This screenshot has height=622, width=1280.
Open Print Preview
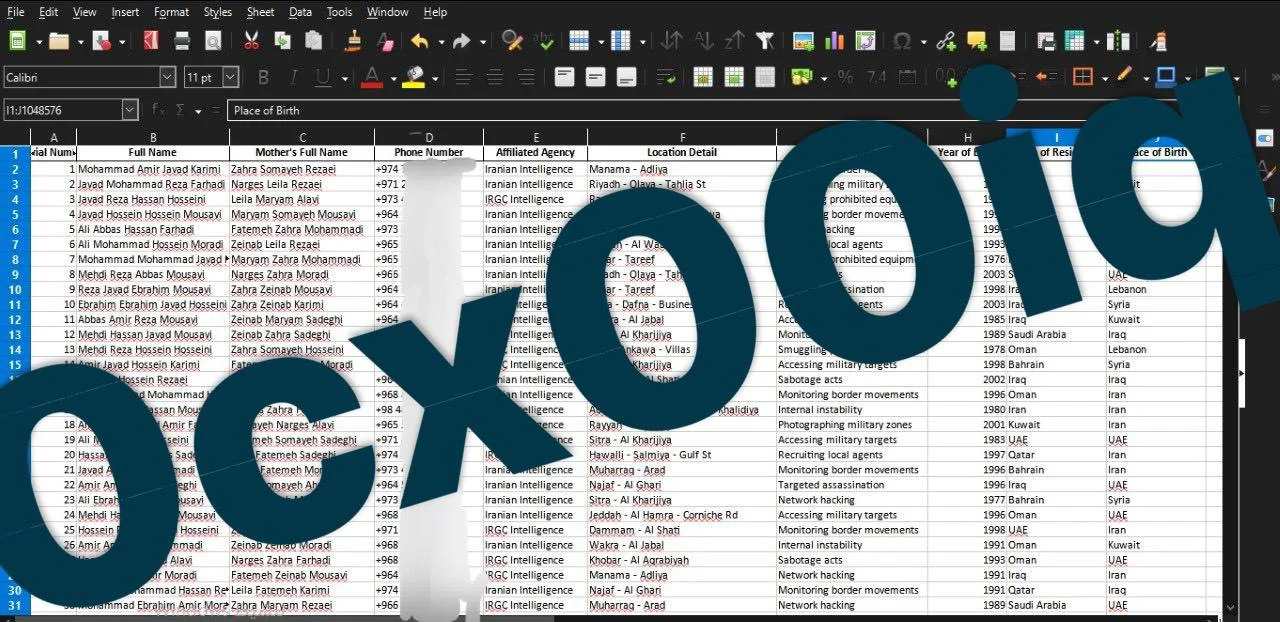pyautogui.click(x=213, y=41)
